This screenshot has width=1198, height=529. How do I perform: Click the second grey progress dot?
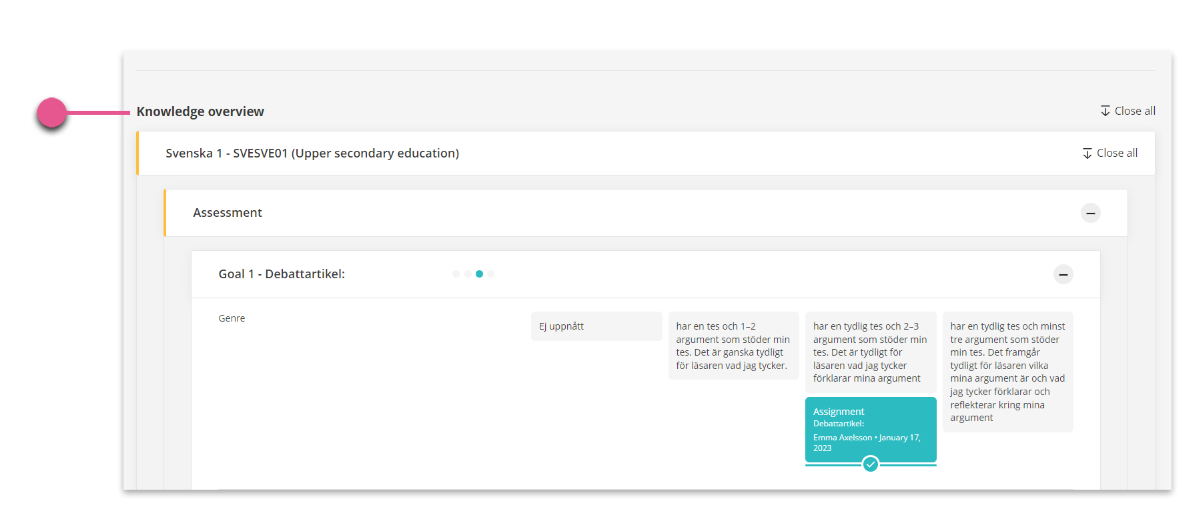click(x=468, y=274)
